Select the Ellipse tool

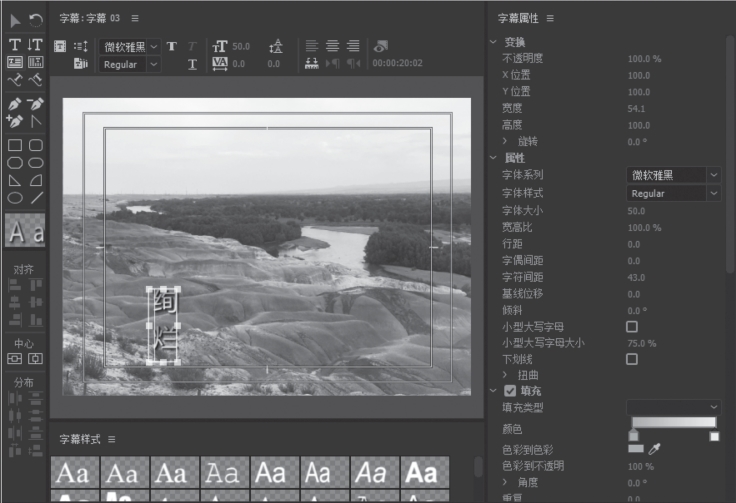point(15,198)
